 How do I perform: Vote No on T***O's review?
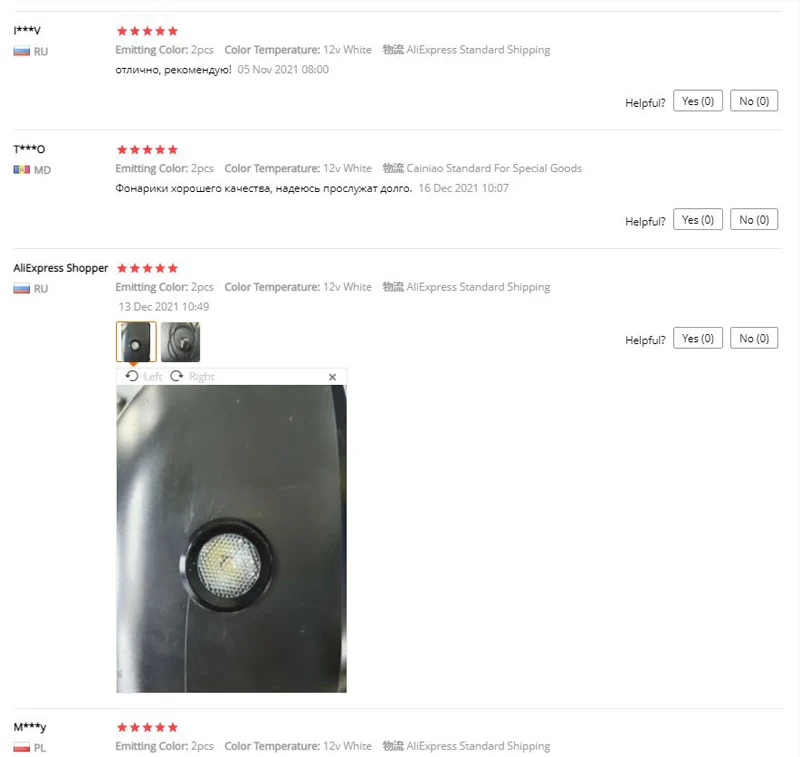[754, 219]
